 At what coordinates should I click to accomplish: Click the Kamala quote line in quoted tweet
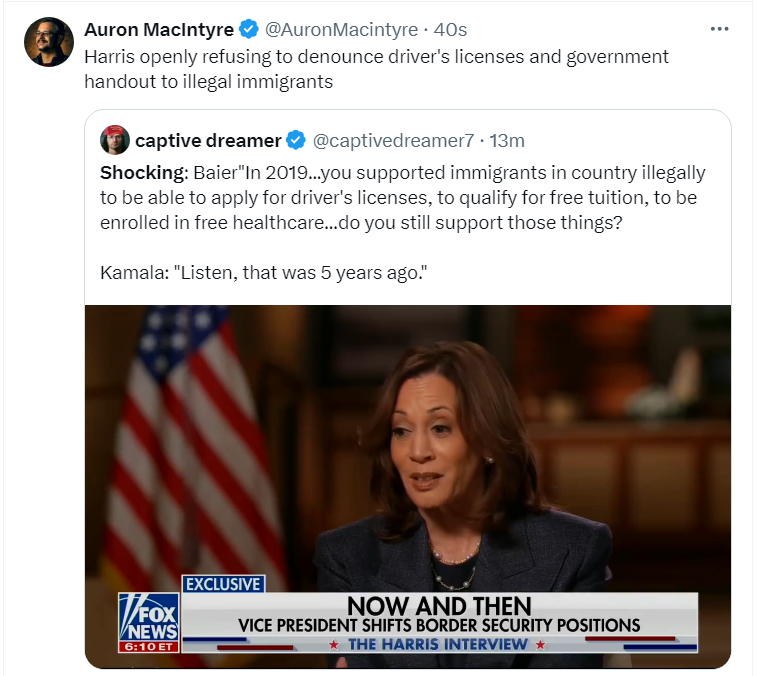263,272
